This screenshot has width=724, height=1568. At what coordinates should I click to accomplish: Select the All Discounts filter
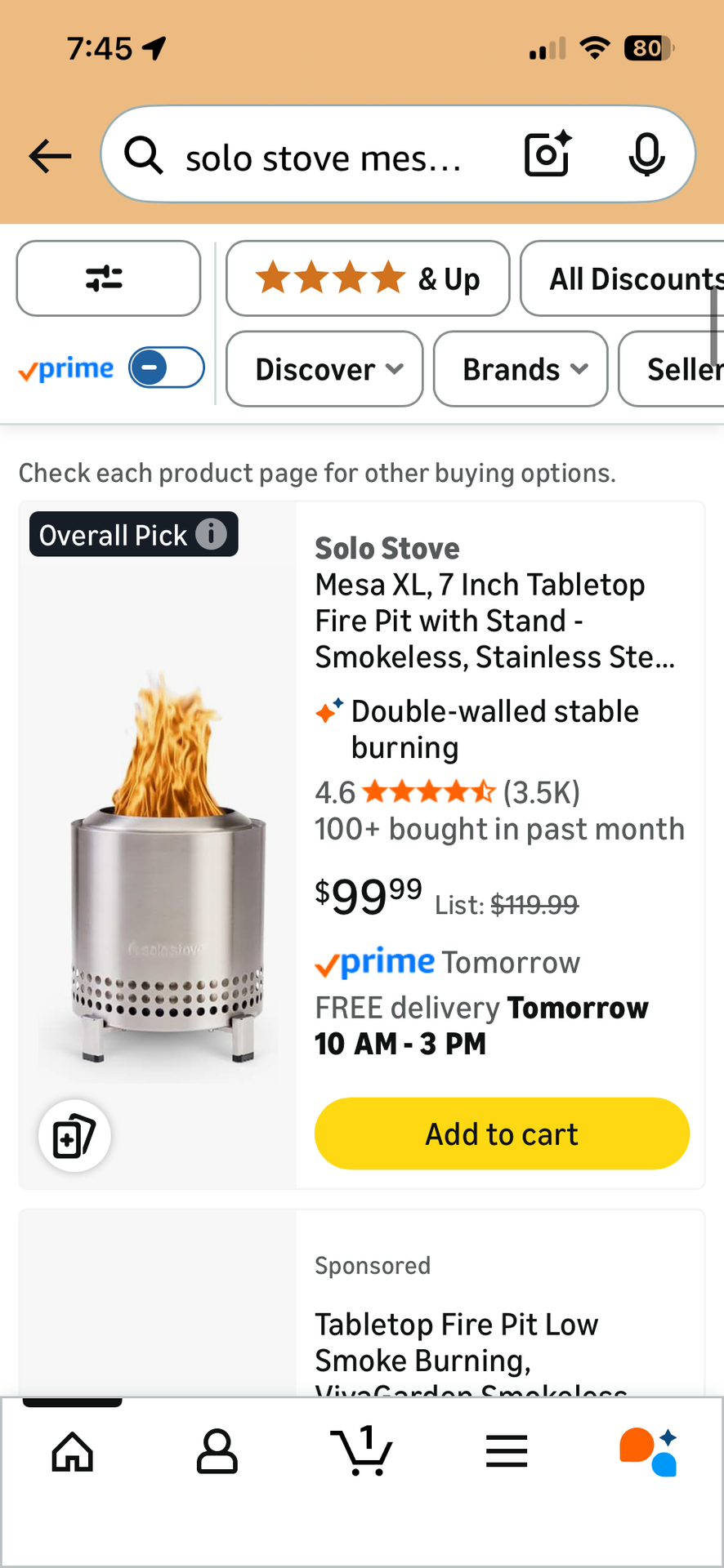tap(624, 278)
